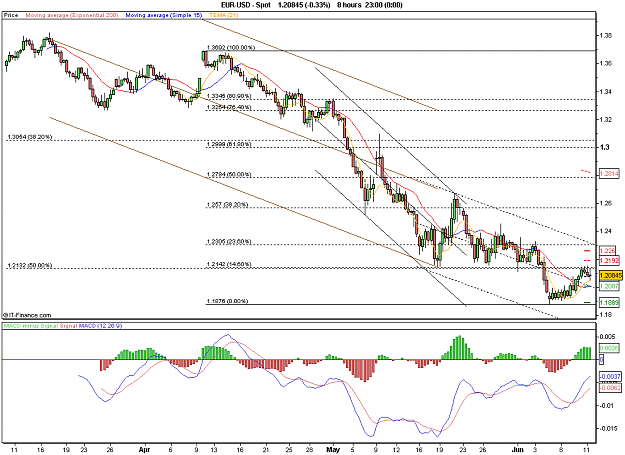Click the -0.015 MACD axis label
Image resolution: width=625 pixels, height=455 pixels.
click(608, 429)
